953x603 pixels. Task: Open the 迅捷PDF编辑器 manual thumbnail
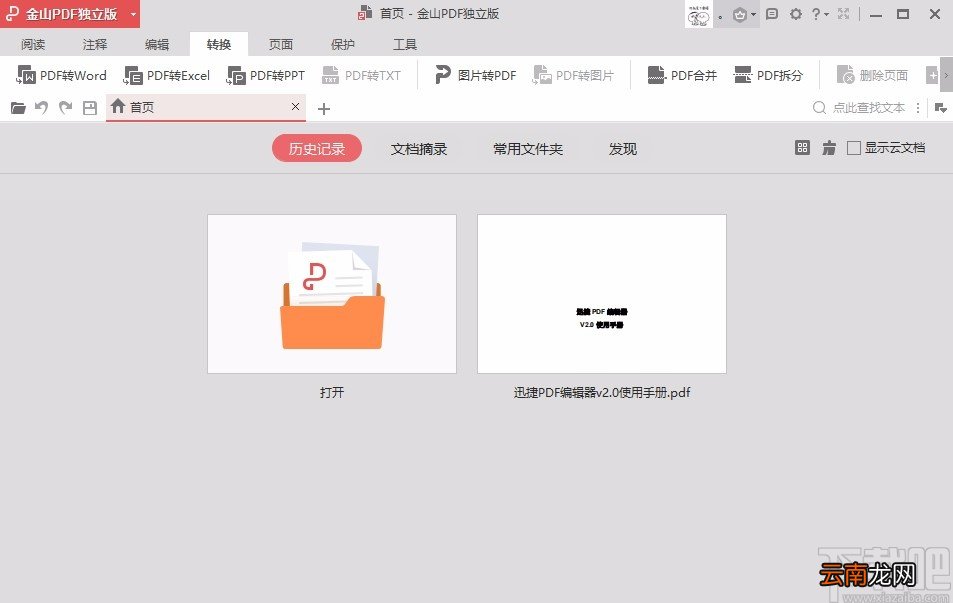602,294
